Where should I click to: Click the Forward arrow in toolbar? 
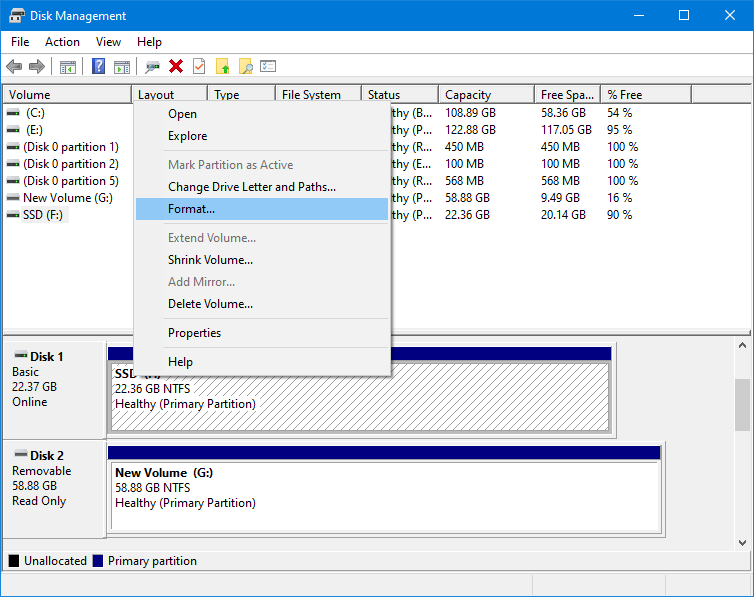tap(37, 67)
